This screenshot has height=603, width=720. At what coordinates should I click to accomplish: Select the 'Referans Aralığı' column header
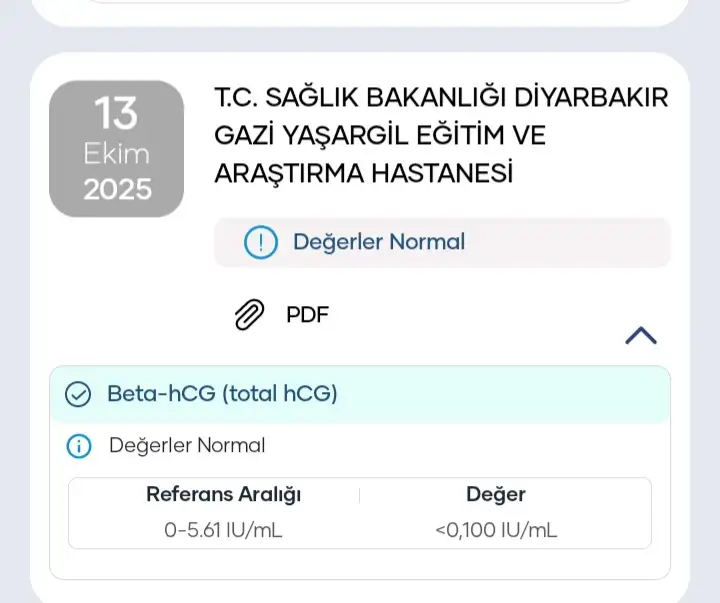click(x=223, y=494)
